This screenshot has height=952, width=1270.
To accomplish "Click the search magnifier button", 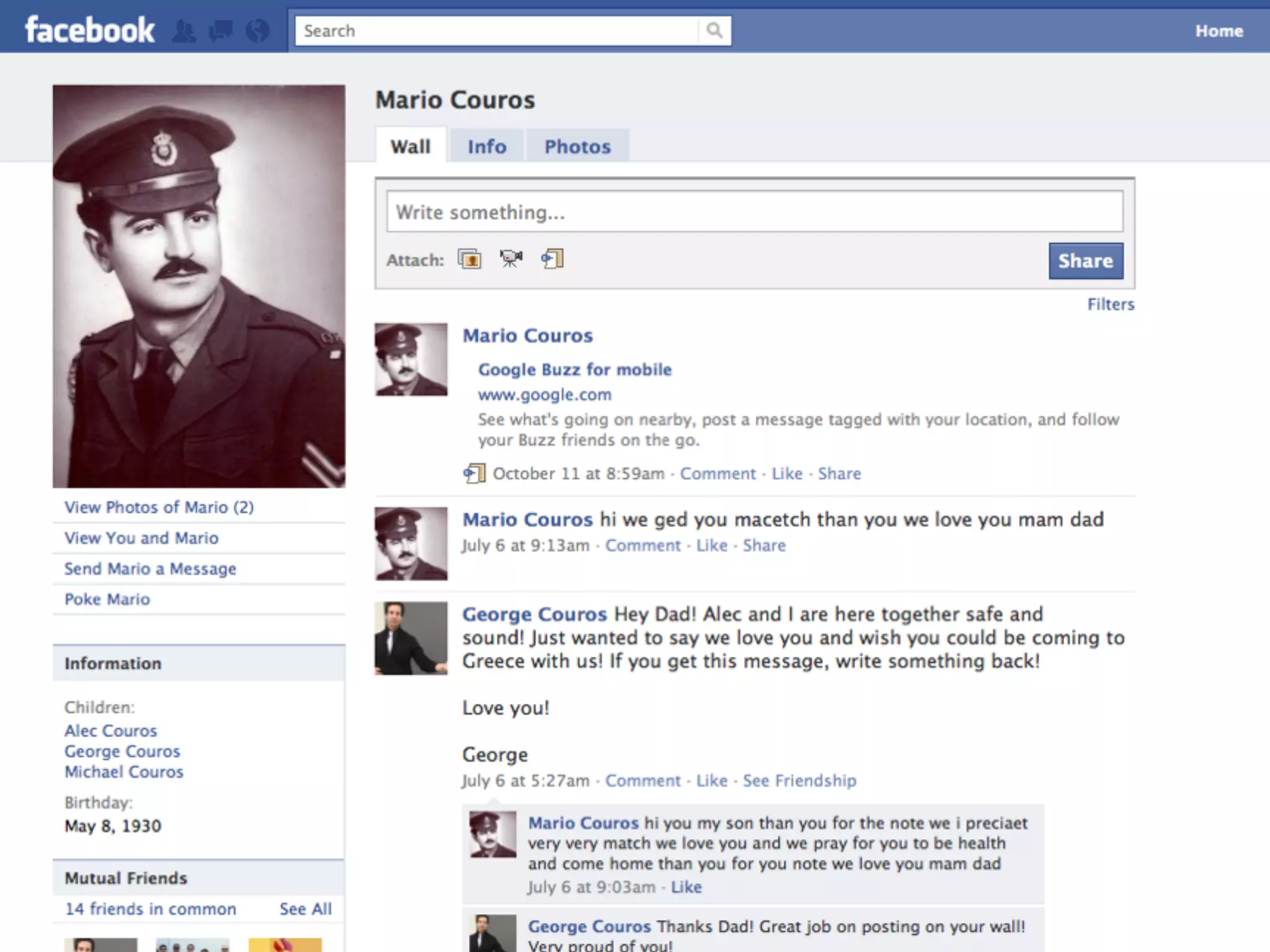I will 714,31.
